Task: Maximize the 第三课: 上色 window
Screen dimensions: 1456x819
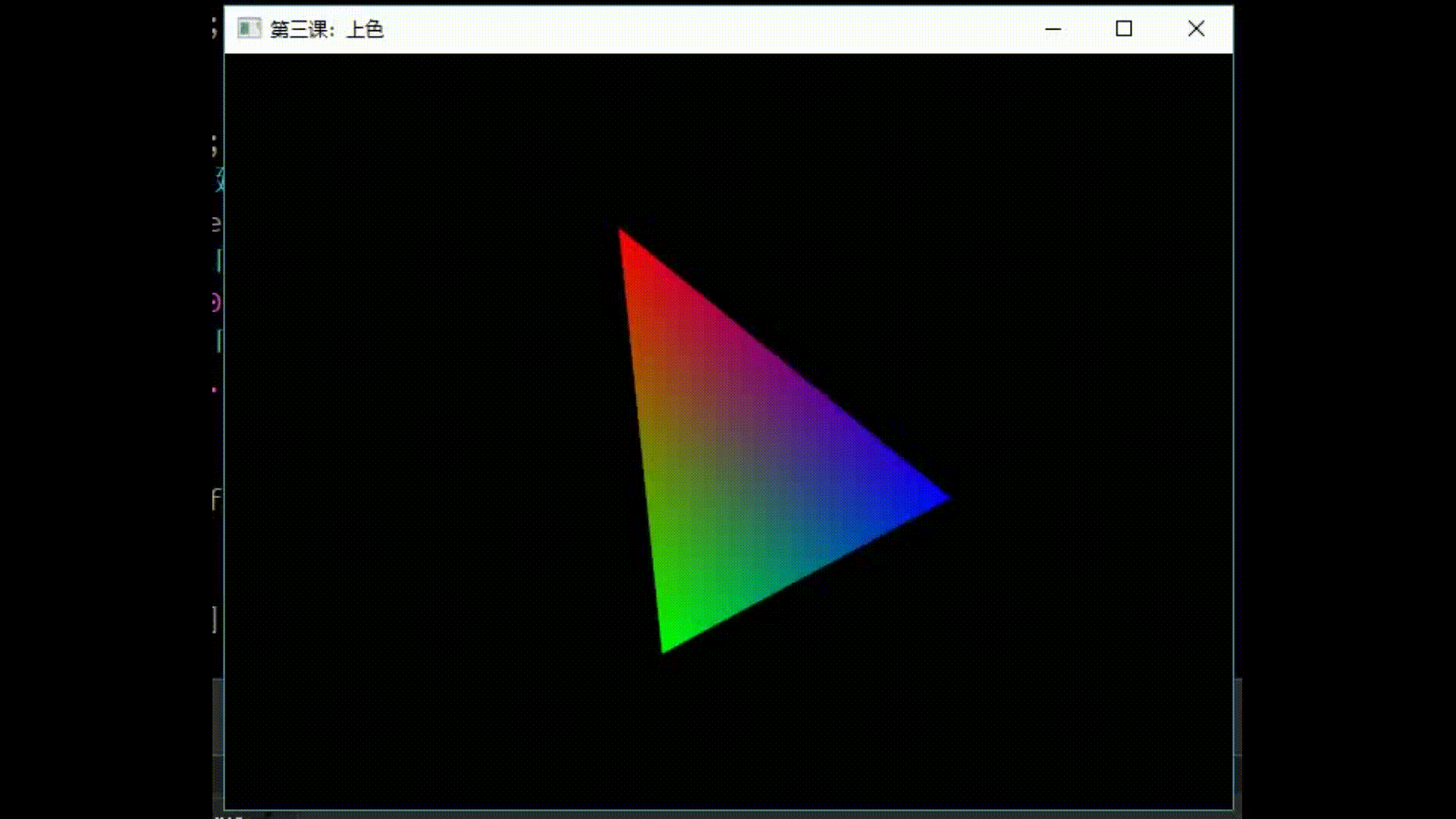Action: tap(1124, 29)
